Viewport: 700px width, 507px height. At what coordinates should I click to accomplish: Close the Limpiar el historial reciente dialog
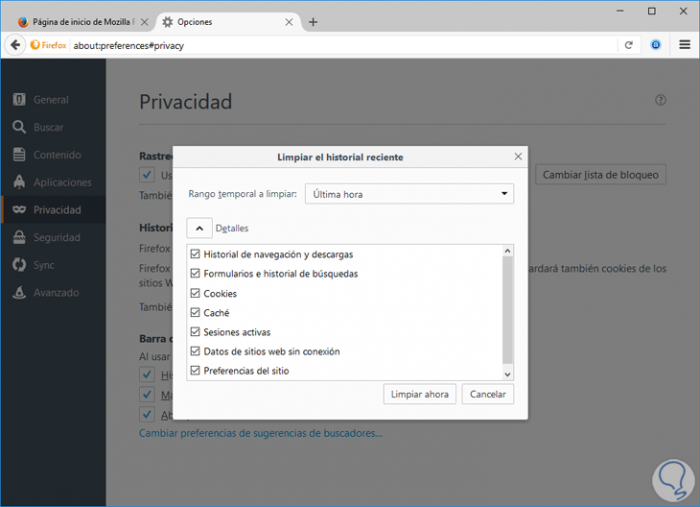(518, 157)
